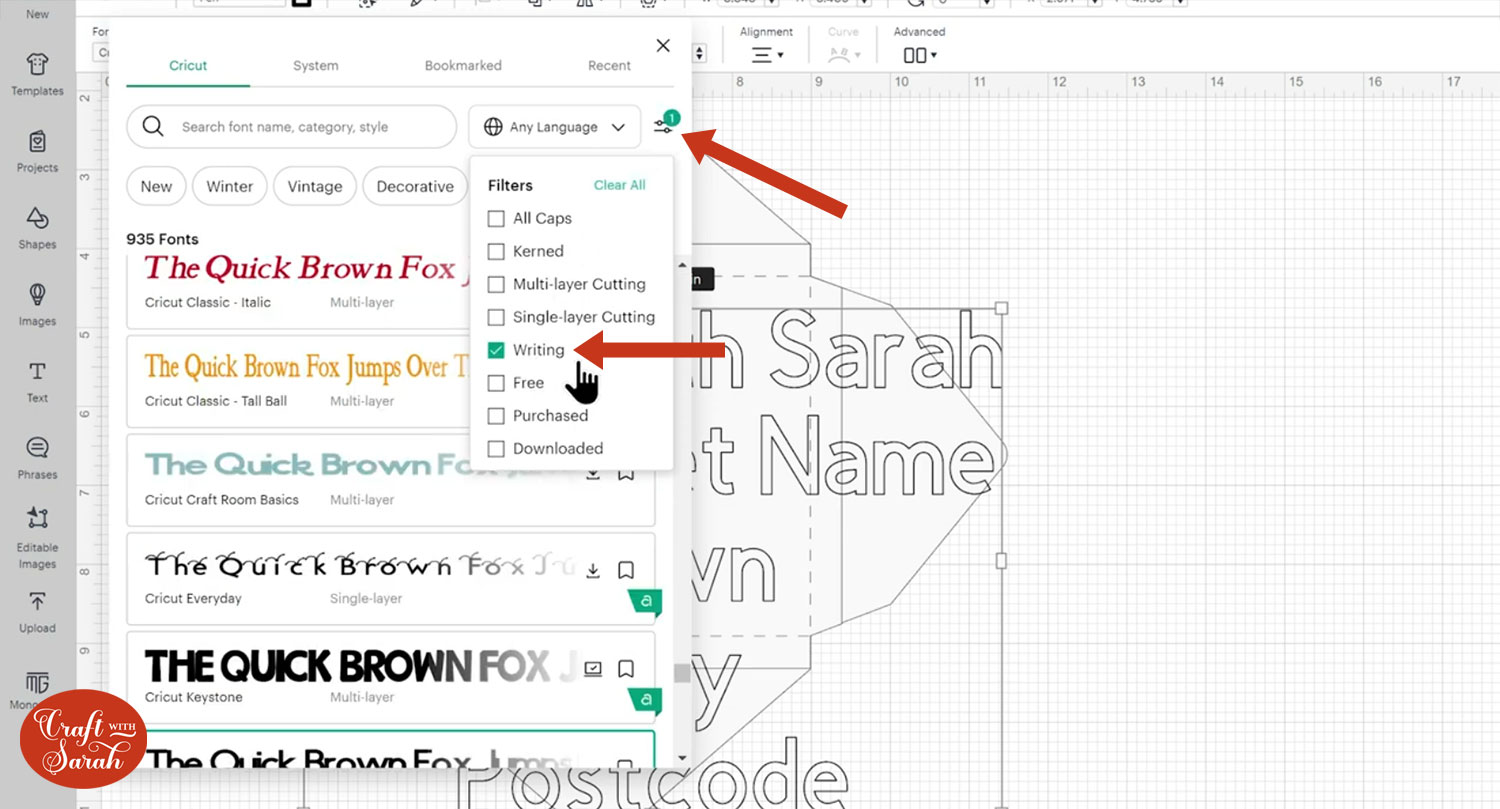Open the Images library
1500x809 pixels.
click(x=37, y=304)
